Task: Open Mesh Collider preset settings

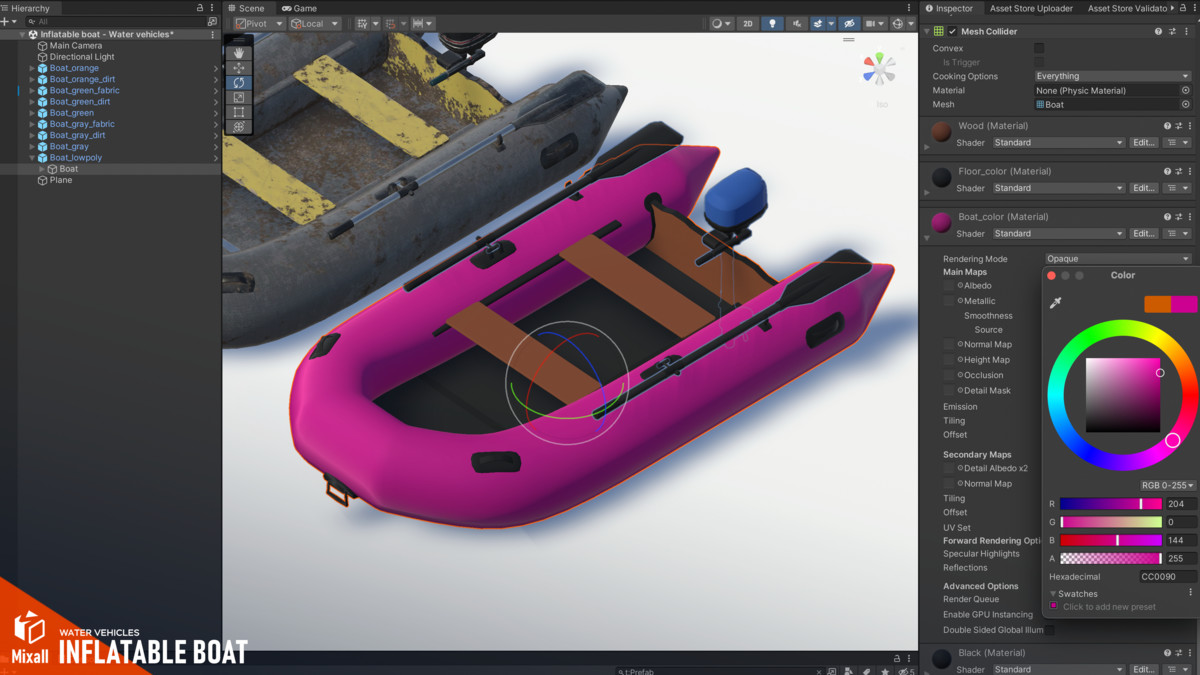Action: click(x=1171, y=31)
